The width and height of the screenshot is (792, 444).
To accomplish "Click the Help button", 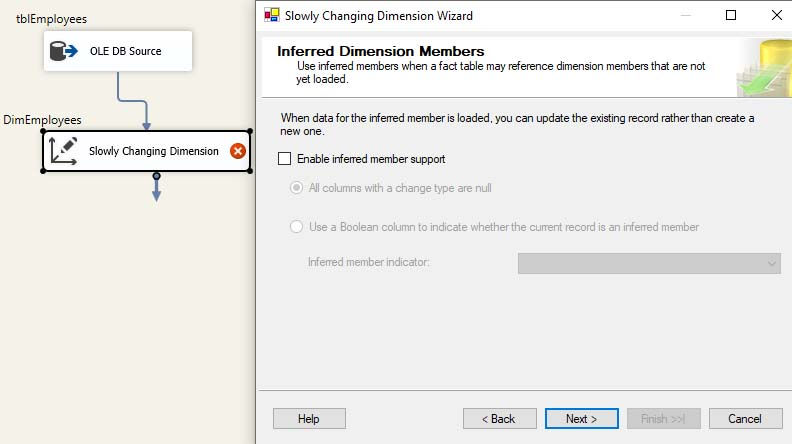I will pos(309,419).
